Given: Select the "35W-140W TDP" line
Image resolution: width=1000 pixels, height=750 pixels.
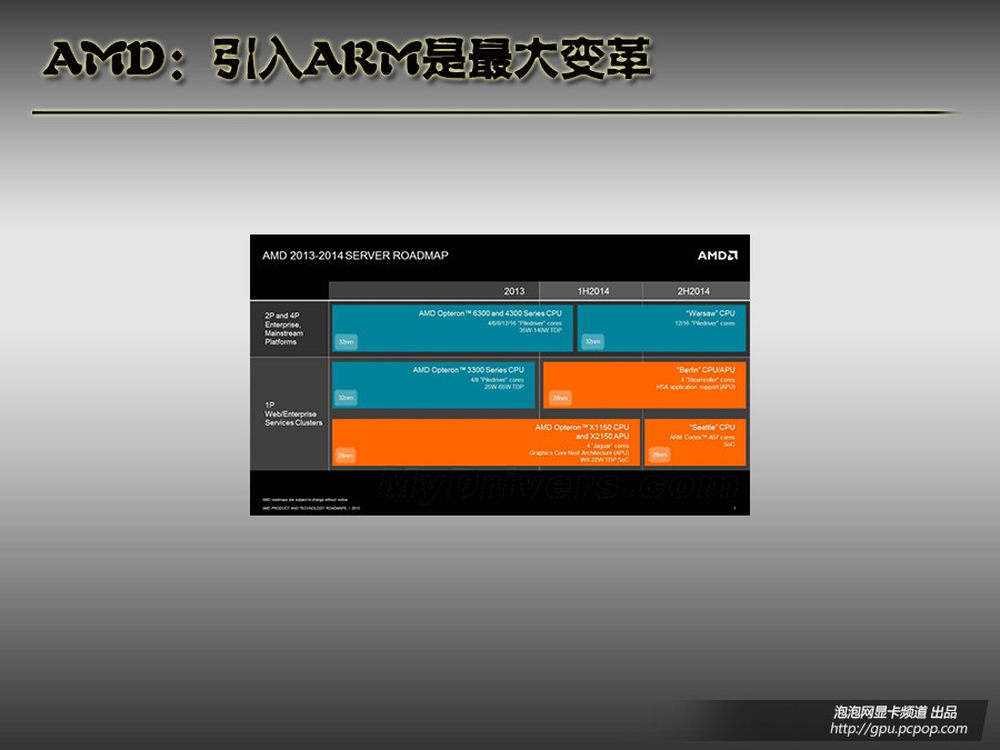Looking at the screenshot, I should click(540, 330).
